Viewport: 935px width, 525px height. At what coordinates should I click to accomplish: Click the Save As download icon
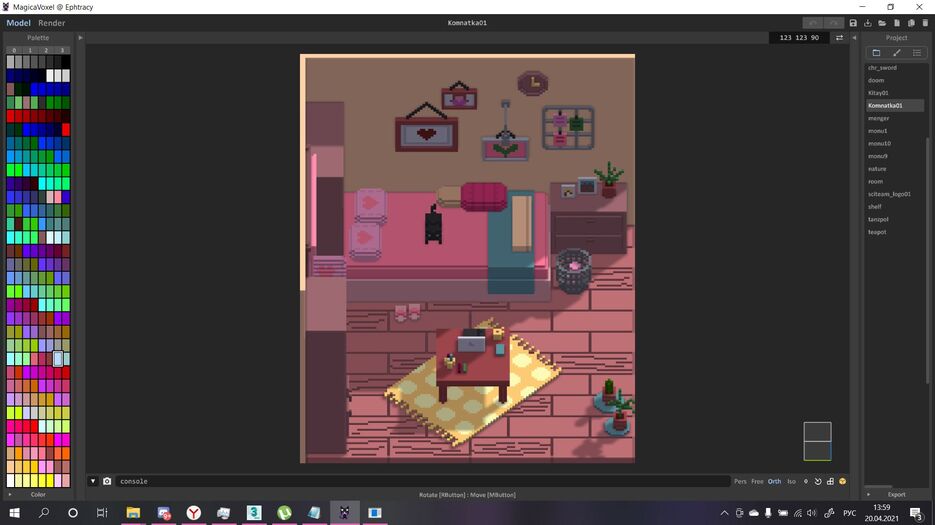[868, 23]
